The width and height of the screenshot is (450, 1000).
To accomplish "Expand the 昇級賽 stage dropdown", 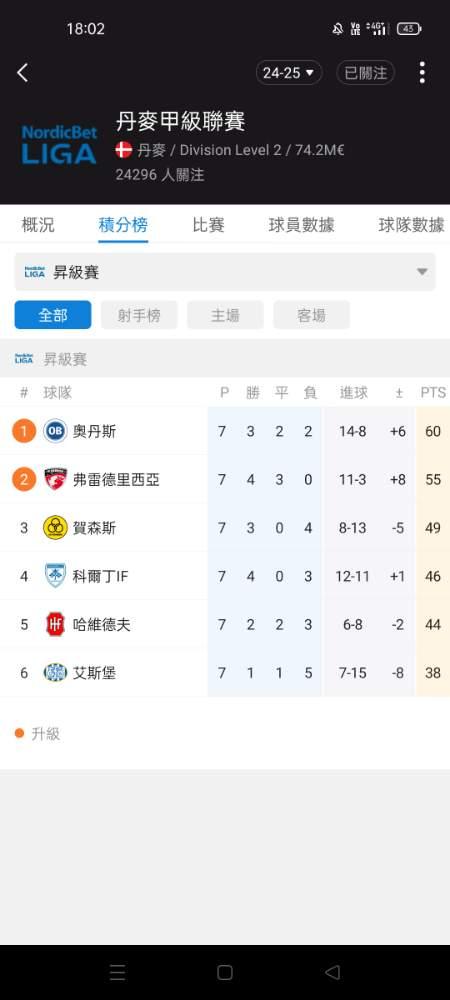I will coord(225,272).
